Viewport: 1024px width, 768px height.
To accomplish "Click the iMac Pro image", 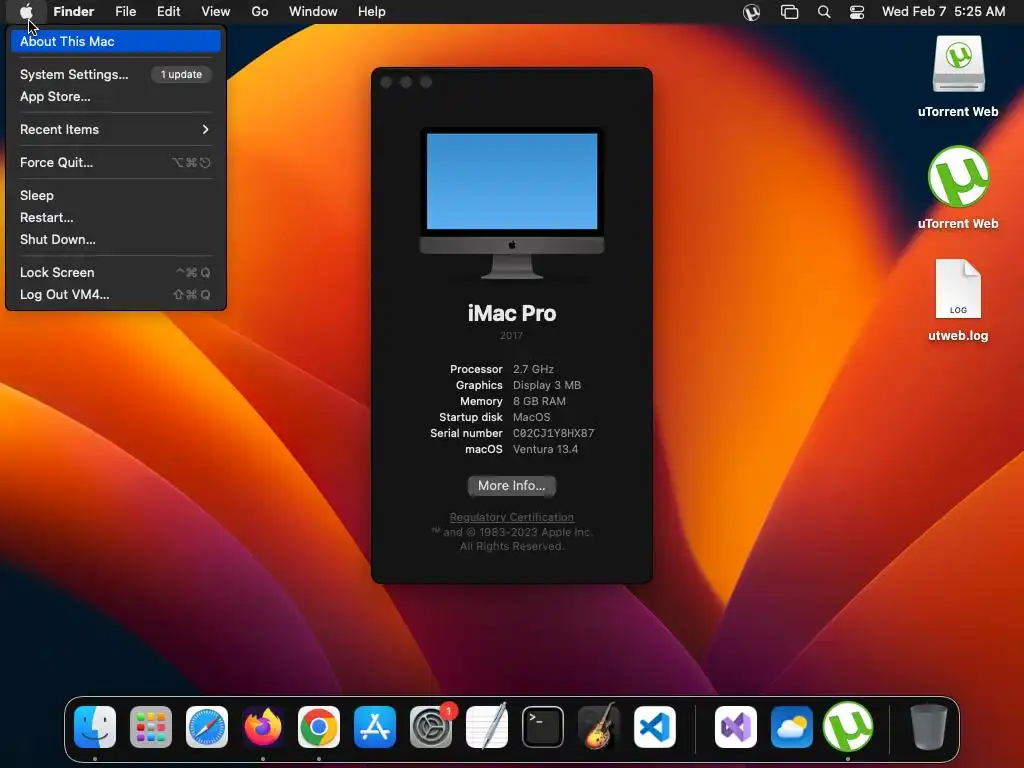I will (512, 204).
